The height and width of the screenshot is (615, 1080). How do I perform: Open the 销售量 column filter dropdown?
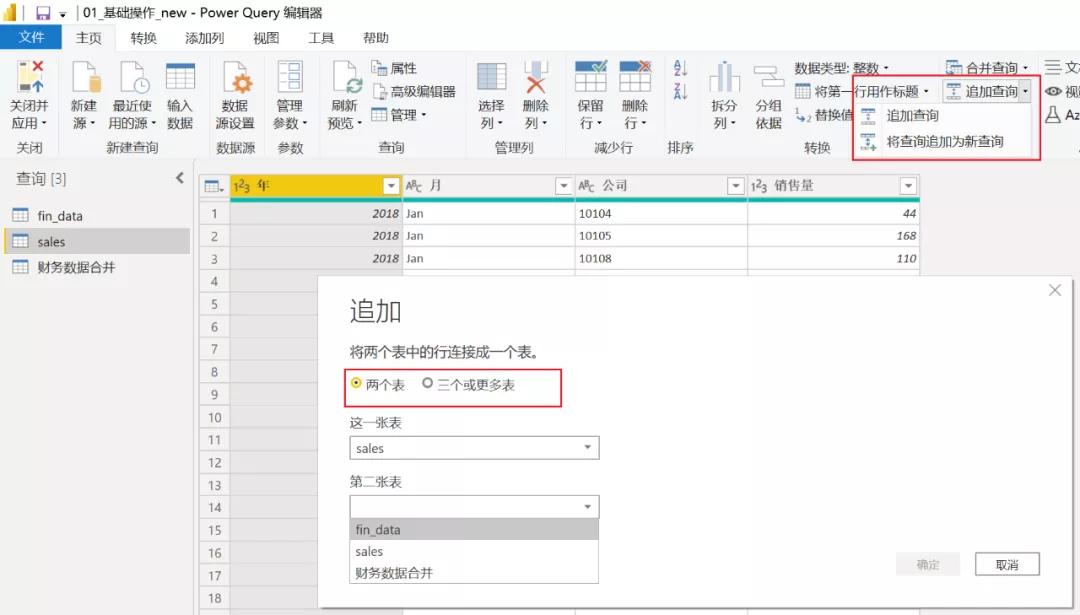[x=908, y=186]
